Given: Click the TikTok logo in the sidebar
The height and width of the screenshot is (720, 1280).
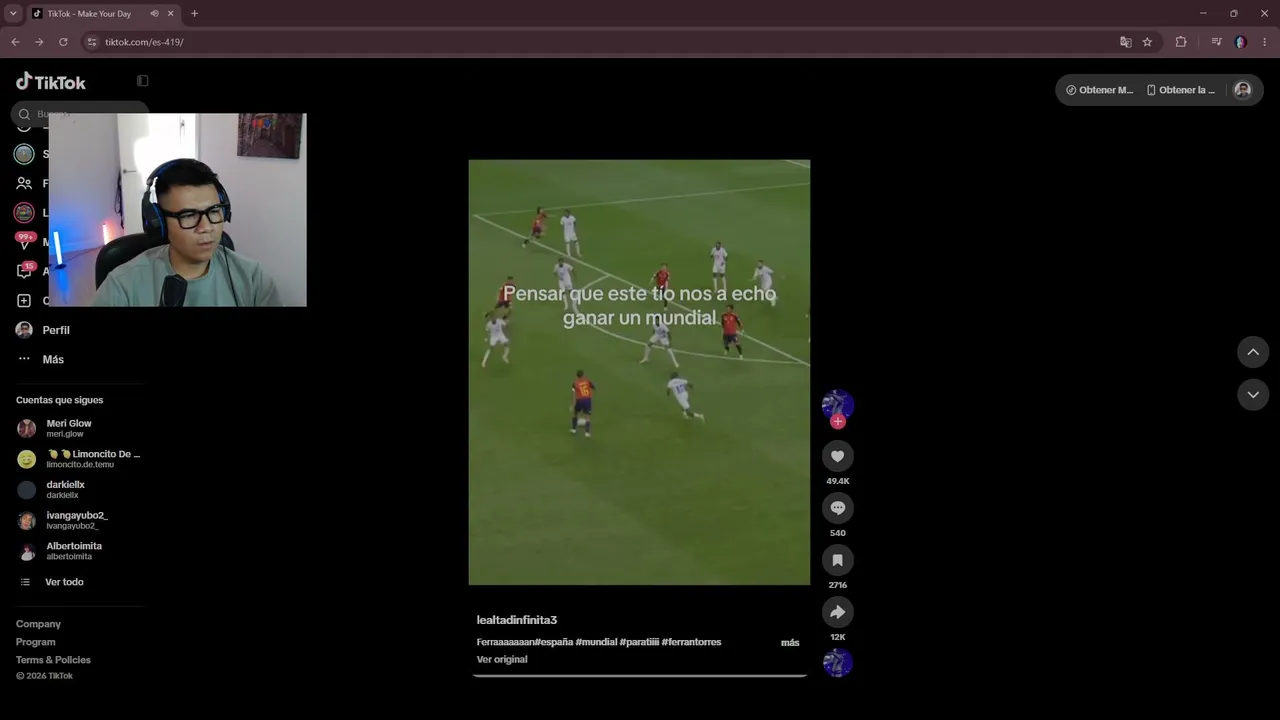Looking at the screenshot, I should coord(51,82).
